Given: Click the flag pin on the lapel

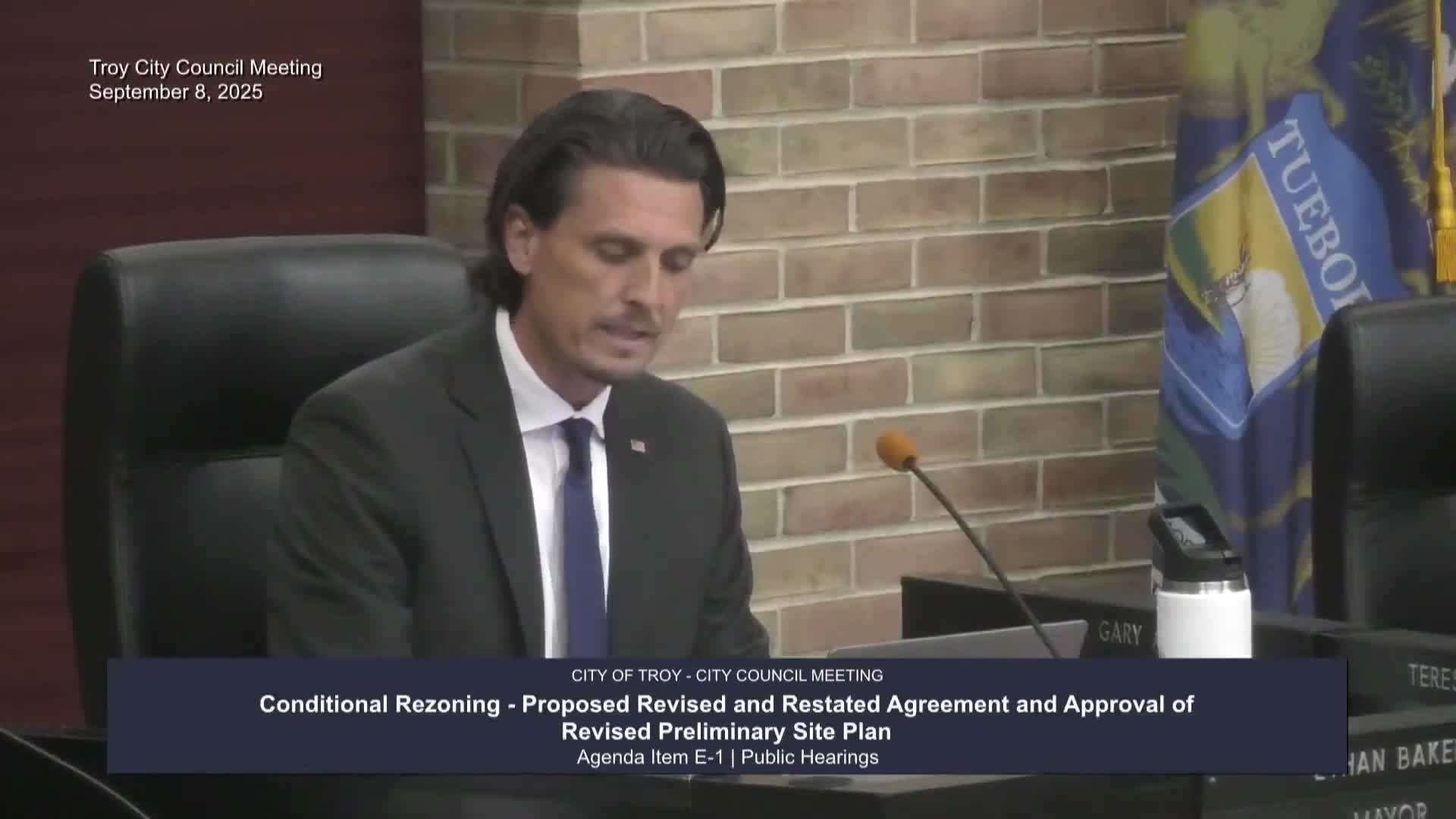Looking at the screenshot, I should click(638, 446).
